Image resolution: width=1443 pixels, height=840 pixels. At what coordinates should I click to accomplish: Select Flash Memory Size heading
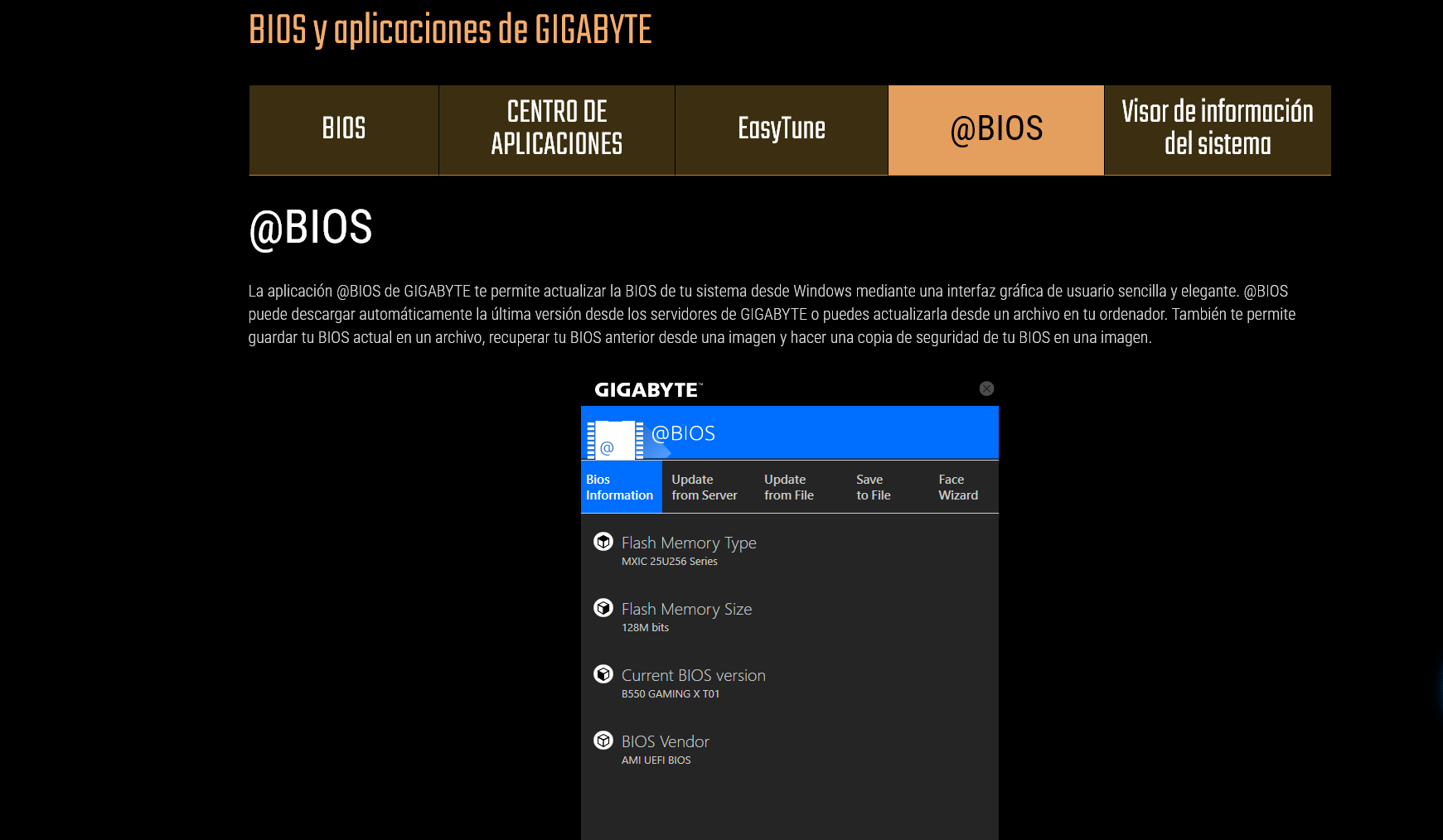click(x=687, y=609)
